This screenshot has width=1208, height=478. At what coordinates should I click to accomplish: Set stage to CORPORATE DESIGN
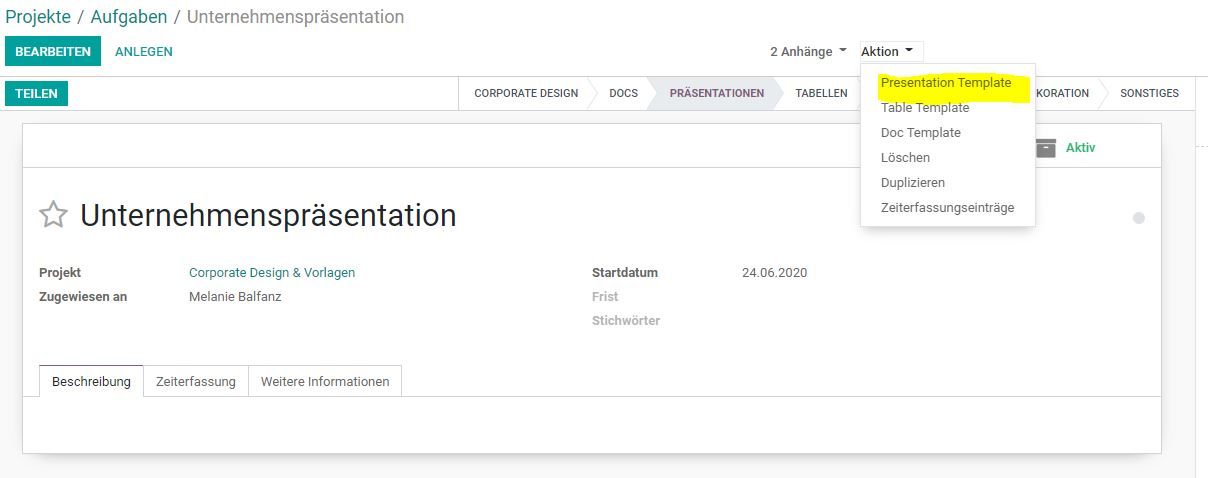point(526,93)
